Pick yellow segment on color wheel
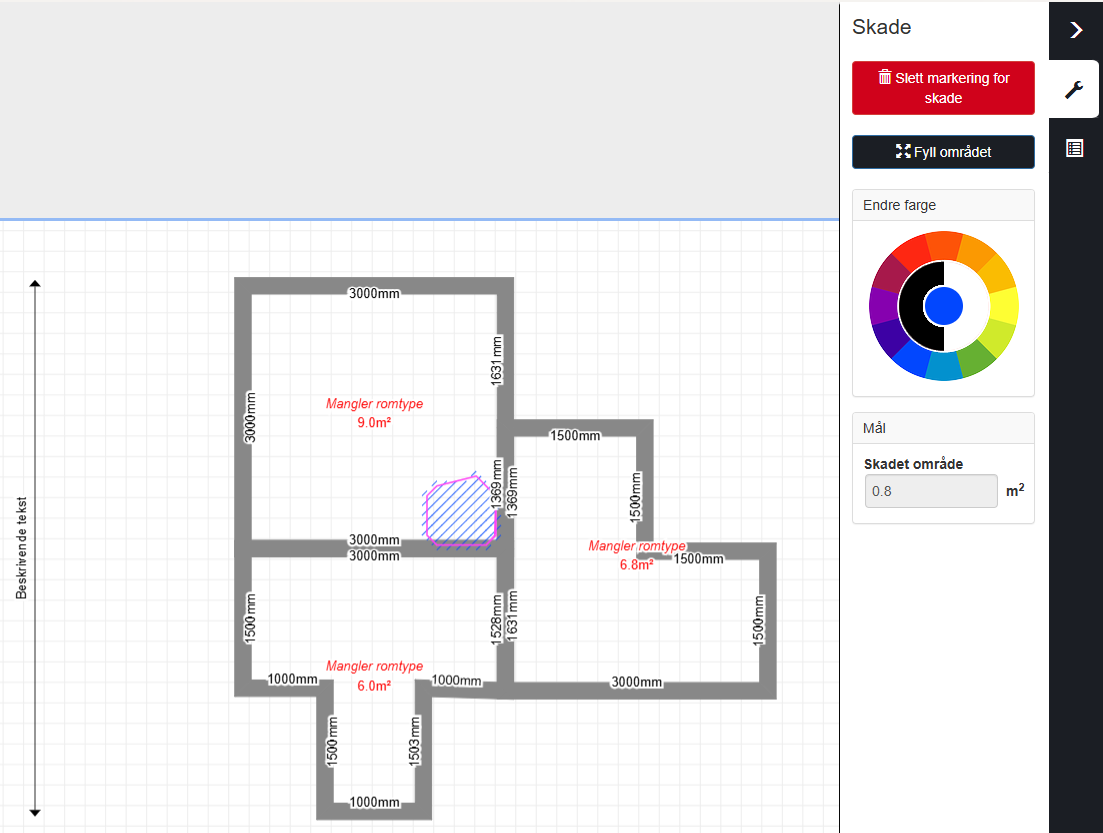Viewport: 1103px width, 833px height. [1003, 305]
